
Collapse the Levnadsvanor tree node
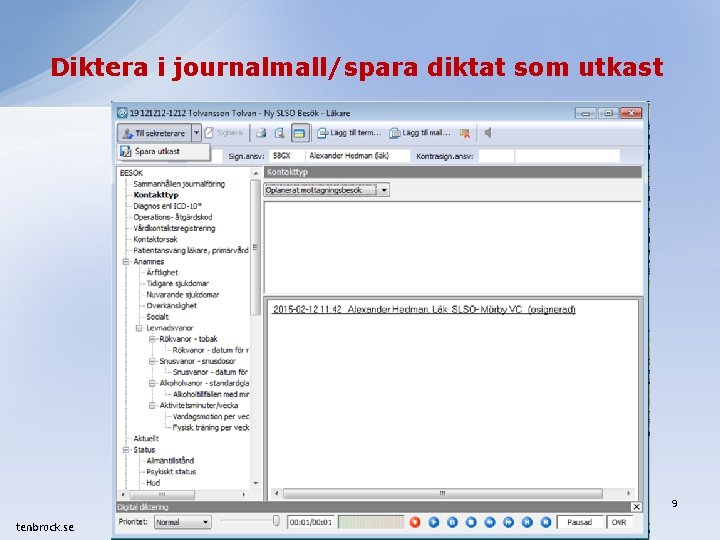(139, 328)
